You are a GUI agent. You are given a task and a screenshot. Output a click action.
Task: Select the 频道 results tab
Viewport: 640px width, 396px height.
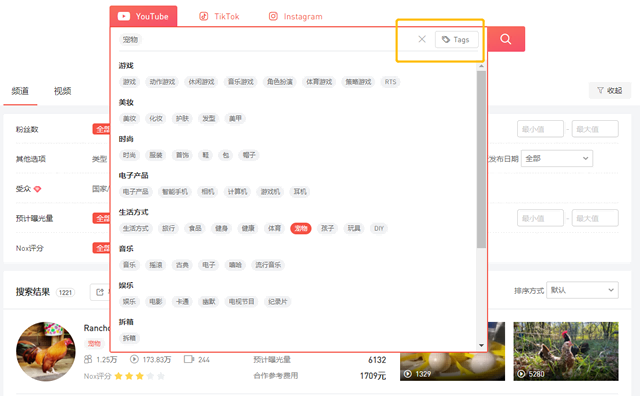(20, 91)
